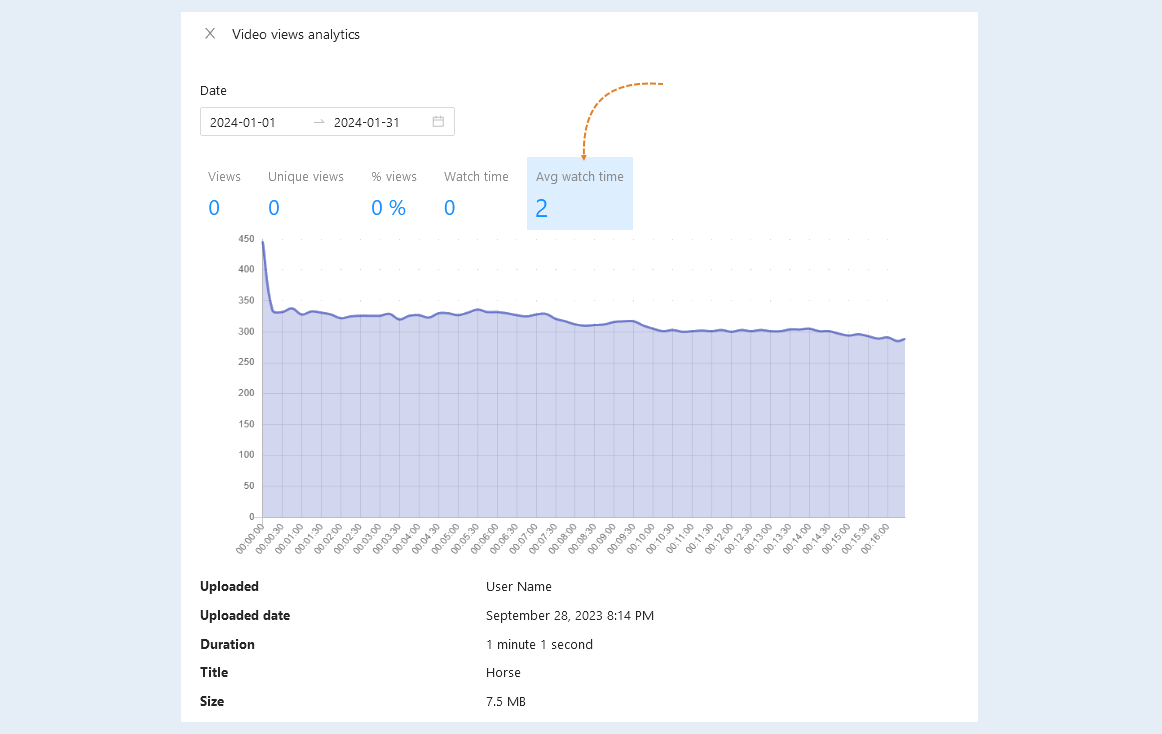Viewport: 1162px width, 734px height.
Task: Click the Avg watch time value 2
Action: click(542, 208)
